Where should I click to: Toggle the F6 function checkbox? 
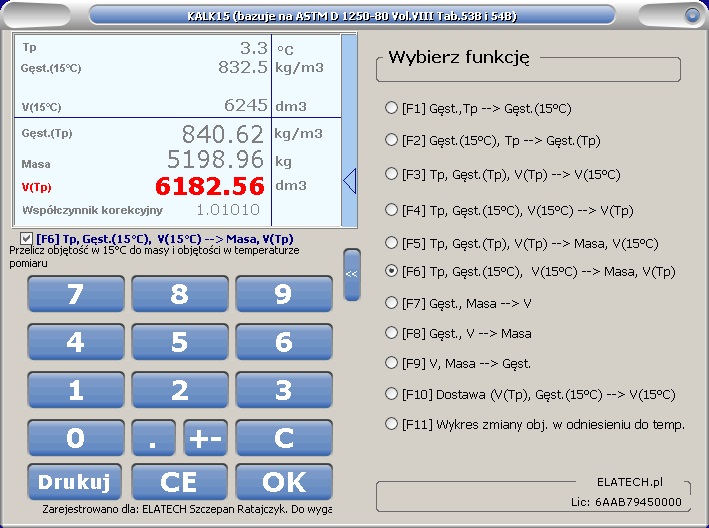[26, 239]
